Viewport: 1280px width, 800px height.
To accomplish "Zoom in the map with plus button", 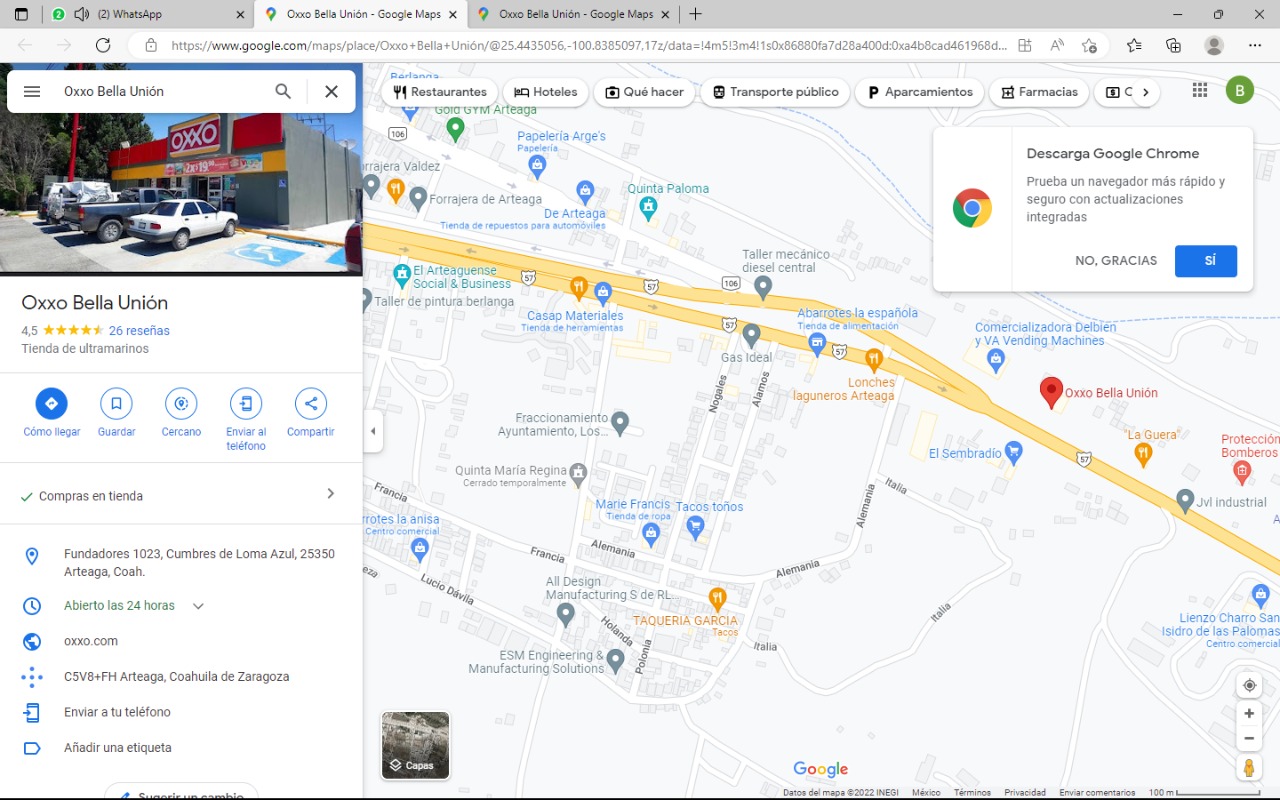I will pyautogui.click(x=1249, y=714).
